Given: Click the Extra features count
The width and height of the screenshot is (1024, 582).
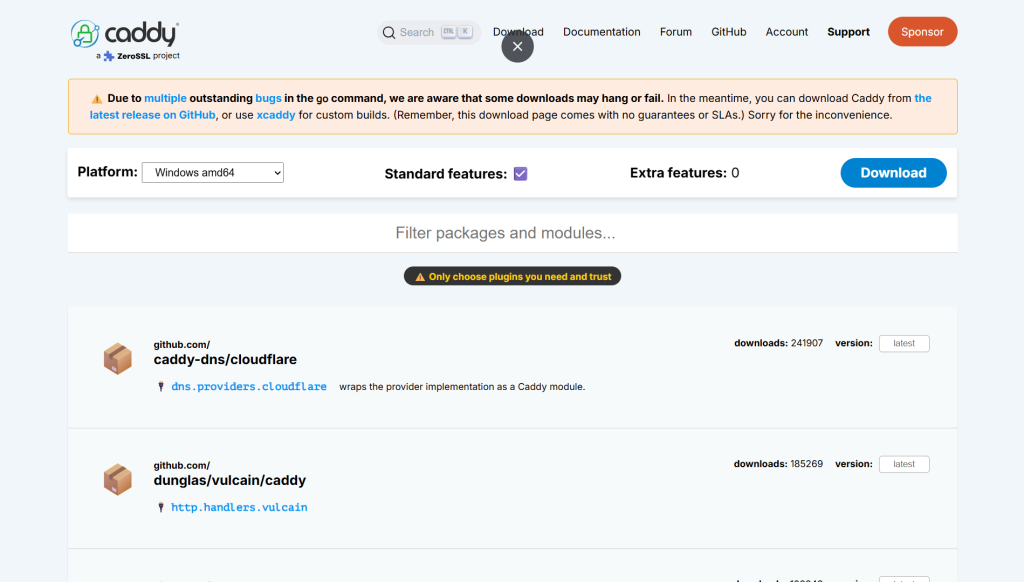Looking at the screenshot, I should tap(735, 173).
